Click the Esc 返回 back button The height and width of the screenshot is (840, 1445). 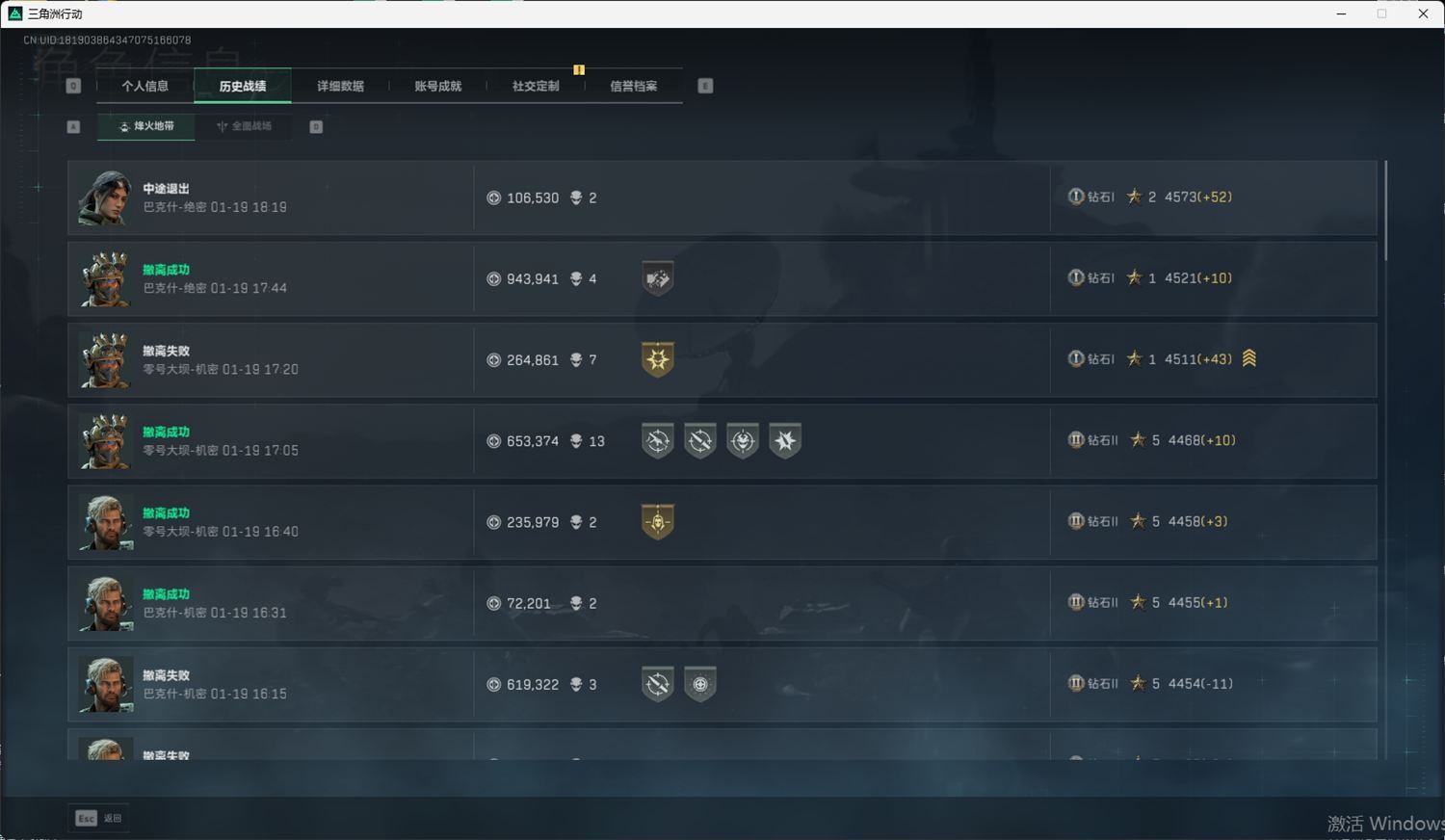point(99,818)
